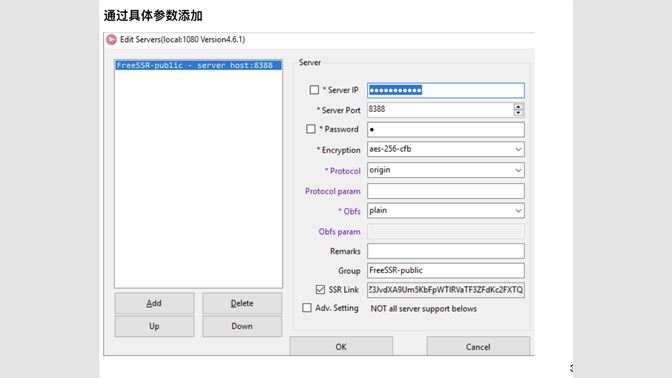Click the 'NOT all server support belows' text
The height and width of the screenshot is (378, 672).
pos(423,309)
